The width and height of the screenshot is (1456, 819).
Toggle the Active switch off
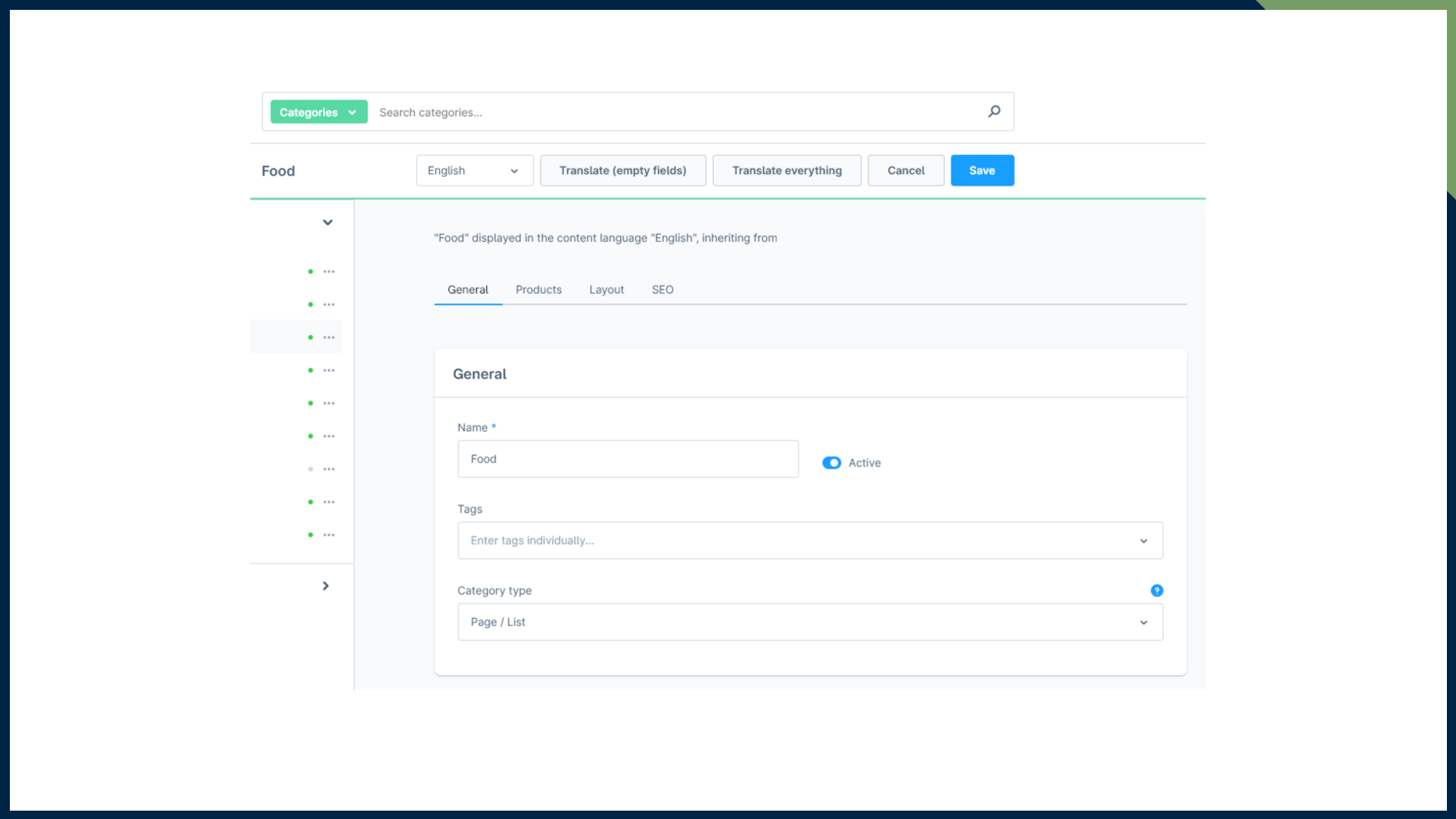coord(832,463)
